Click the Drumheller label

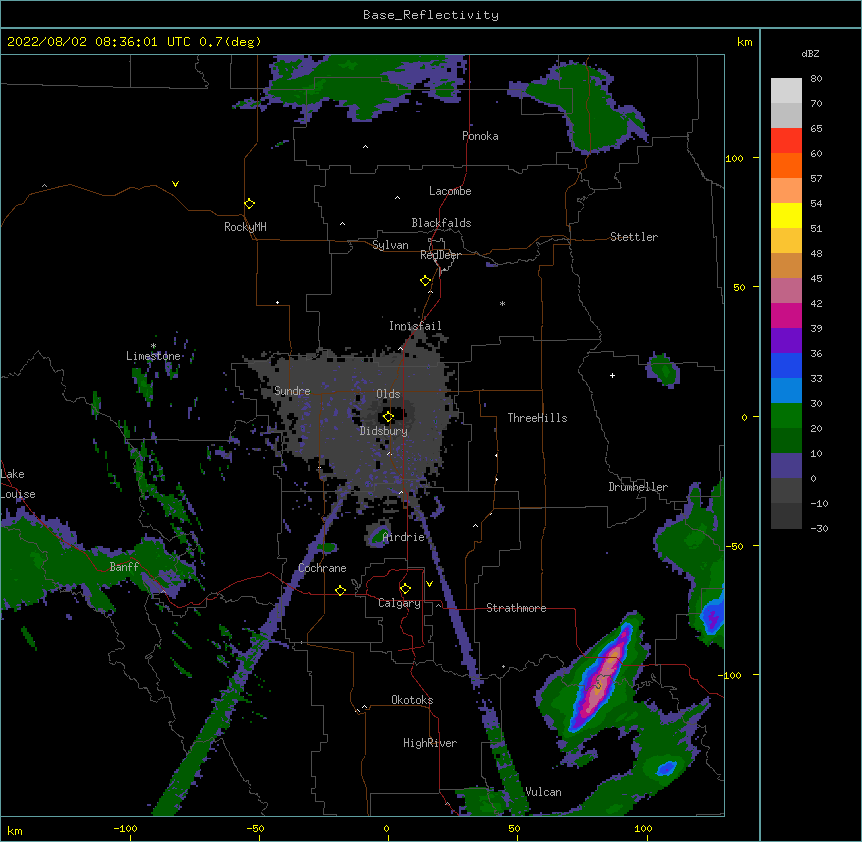coord(638,487)
